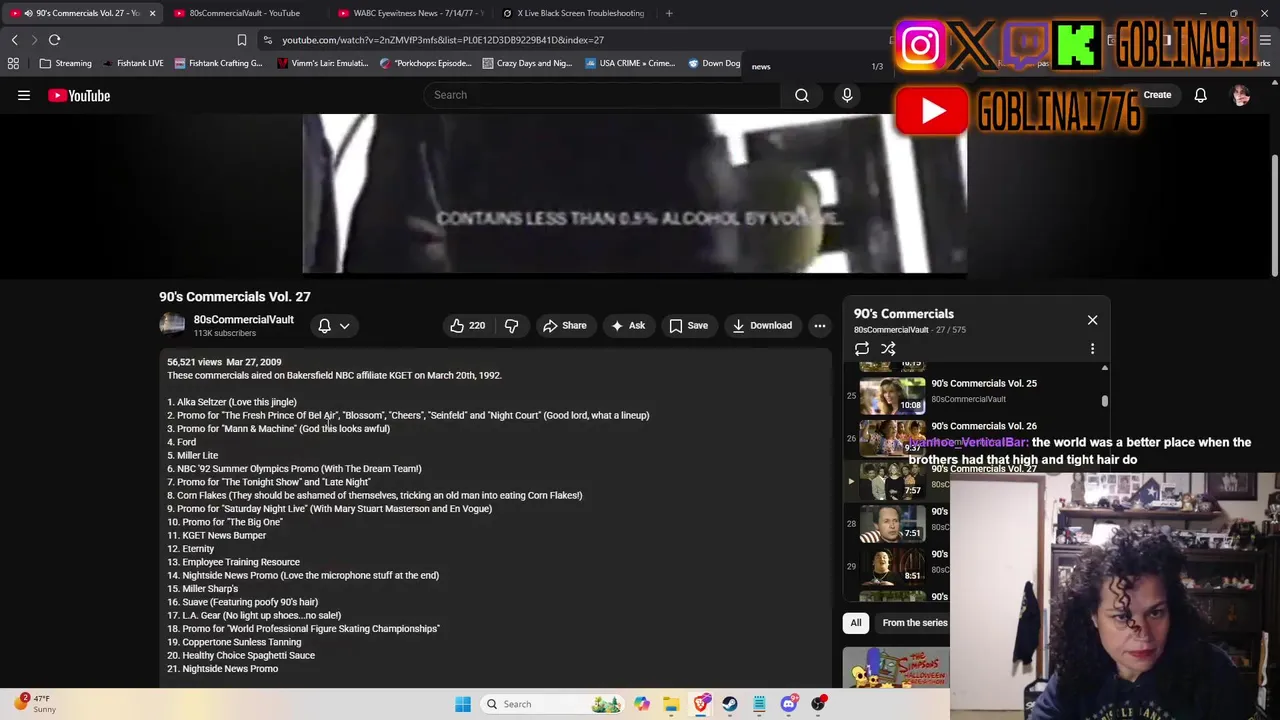Open Copilot from the taskbar

[x=642, y=704]
